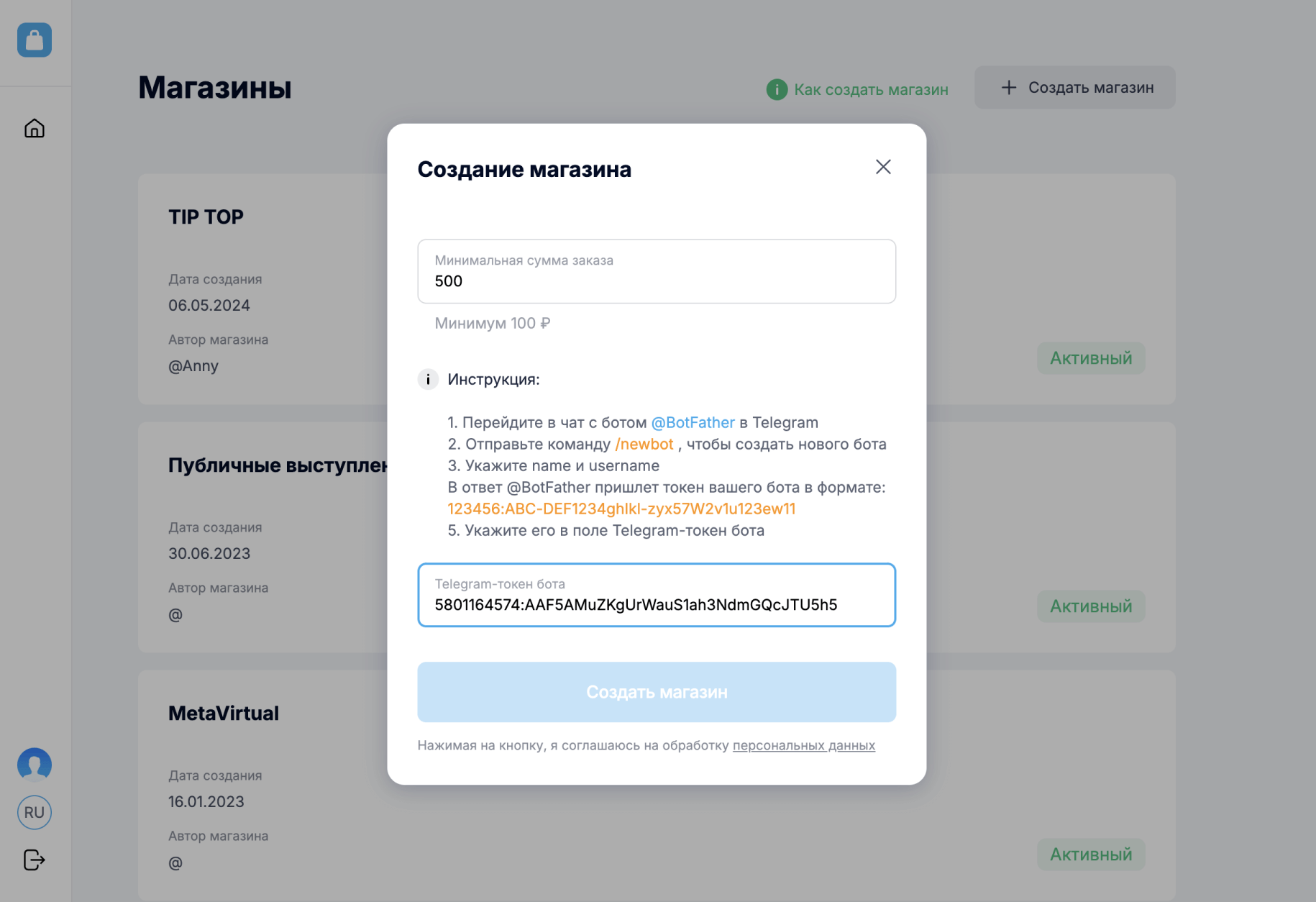Image resolution: width=1316 pixels, height=902 pixels.
Task: Click the shopping bag logo icon
Action: (35, 40)
